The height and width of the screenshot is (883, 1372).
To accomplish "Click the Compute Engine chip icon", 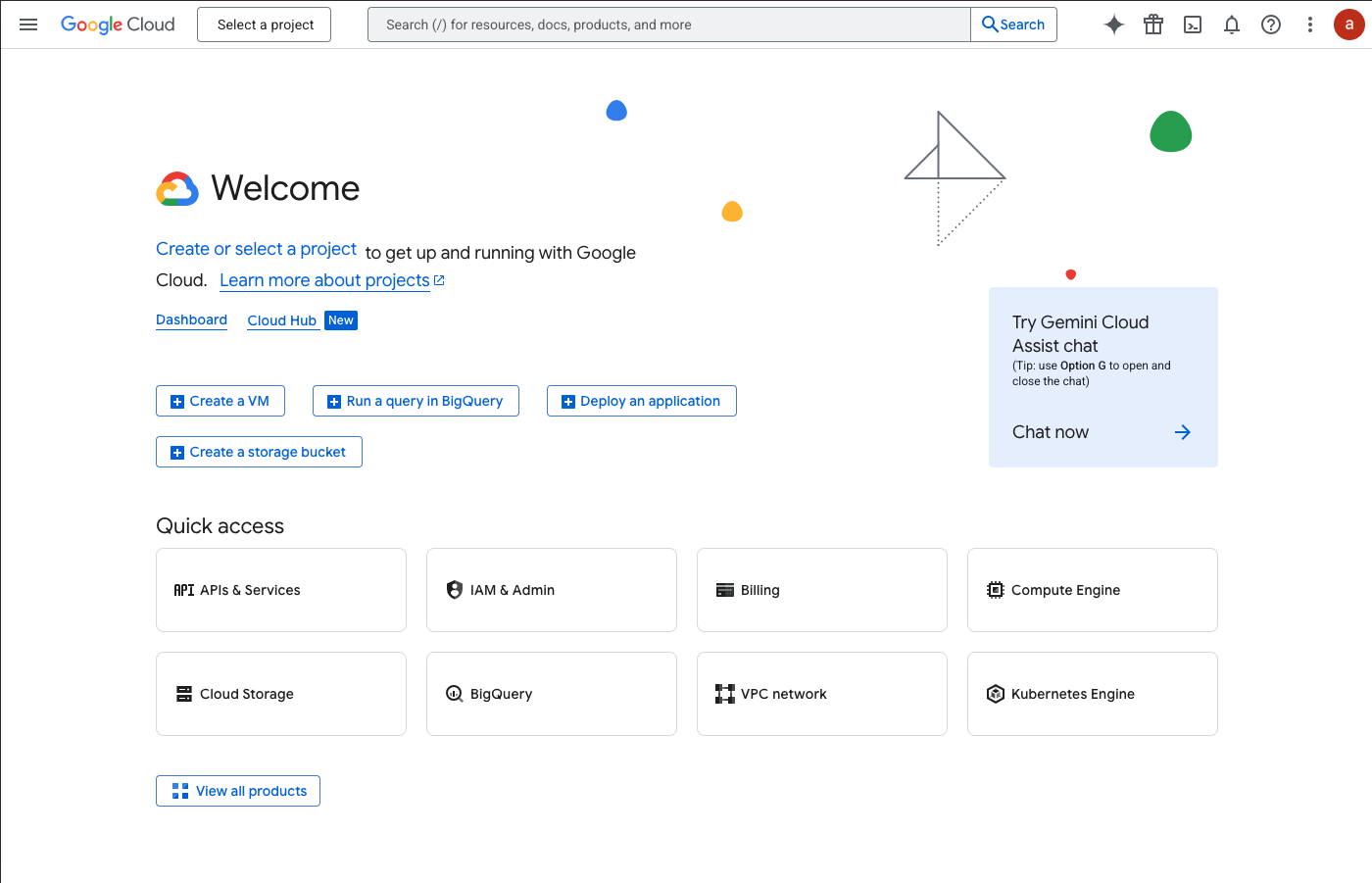I will tap(996, 590).
